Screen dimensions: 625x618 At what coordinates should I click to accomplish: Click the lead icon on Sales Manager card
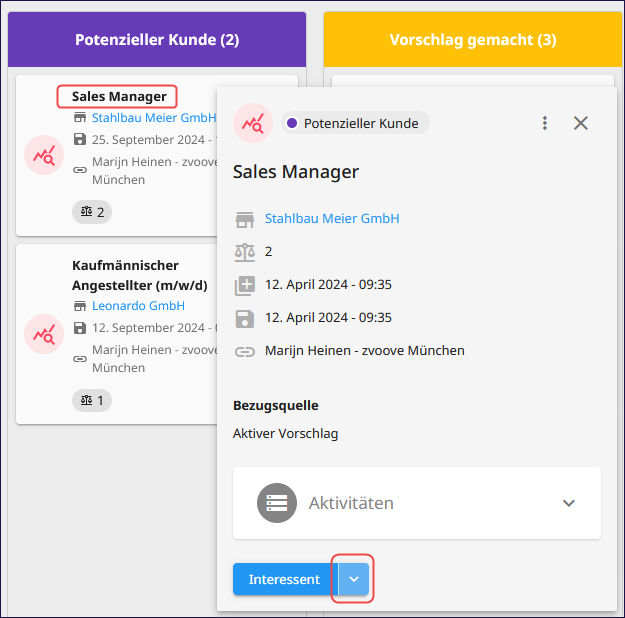click(x=44, y=155)
